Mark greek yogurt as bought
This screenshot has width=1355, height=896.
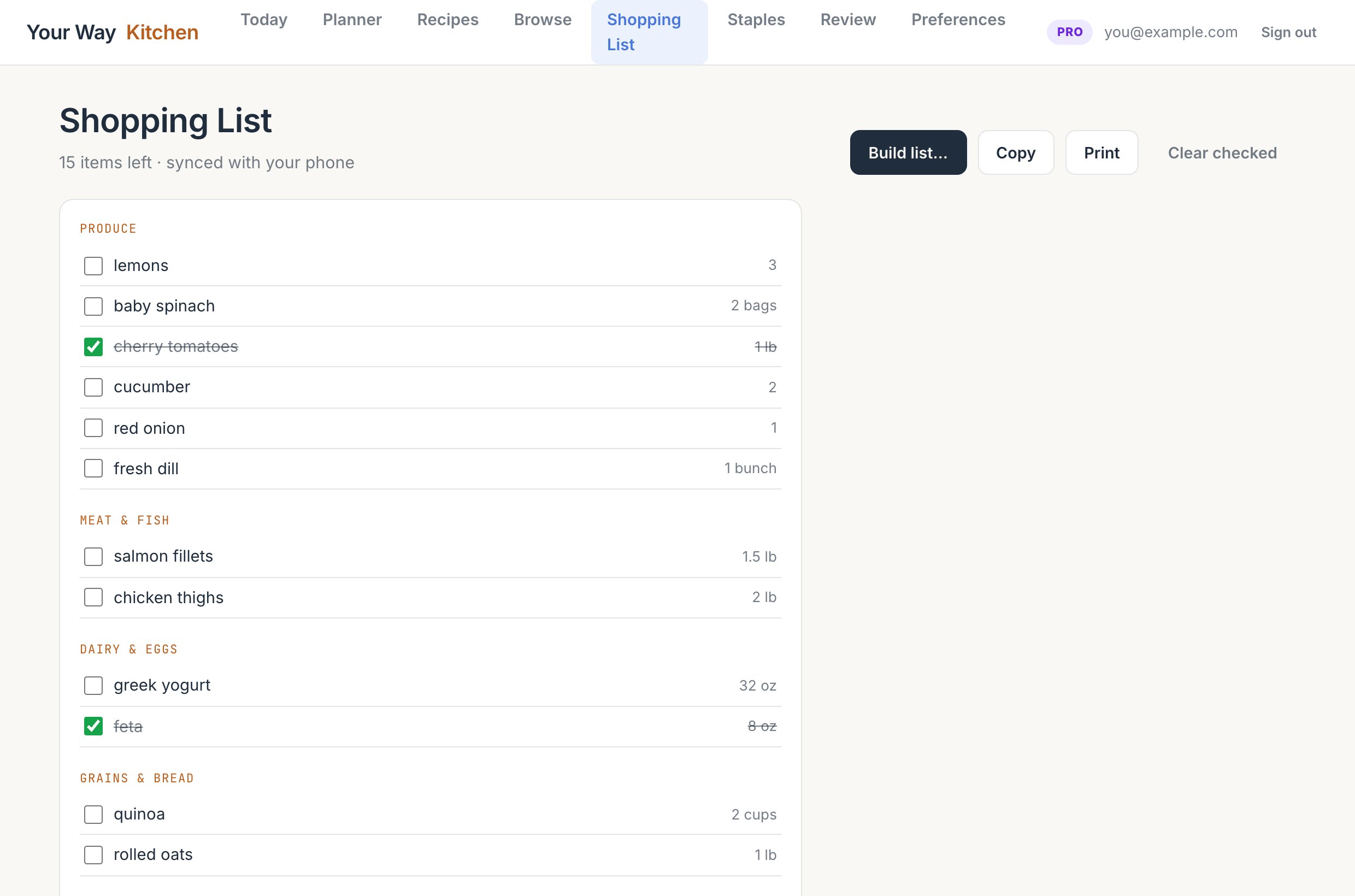(x=93, y=686)
